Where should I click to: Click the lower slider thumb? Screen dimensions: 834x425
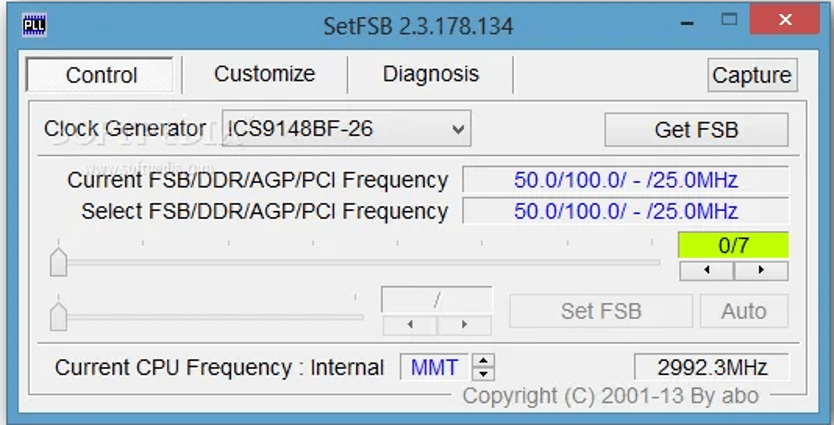(x=59, y=316)
